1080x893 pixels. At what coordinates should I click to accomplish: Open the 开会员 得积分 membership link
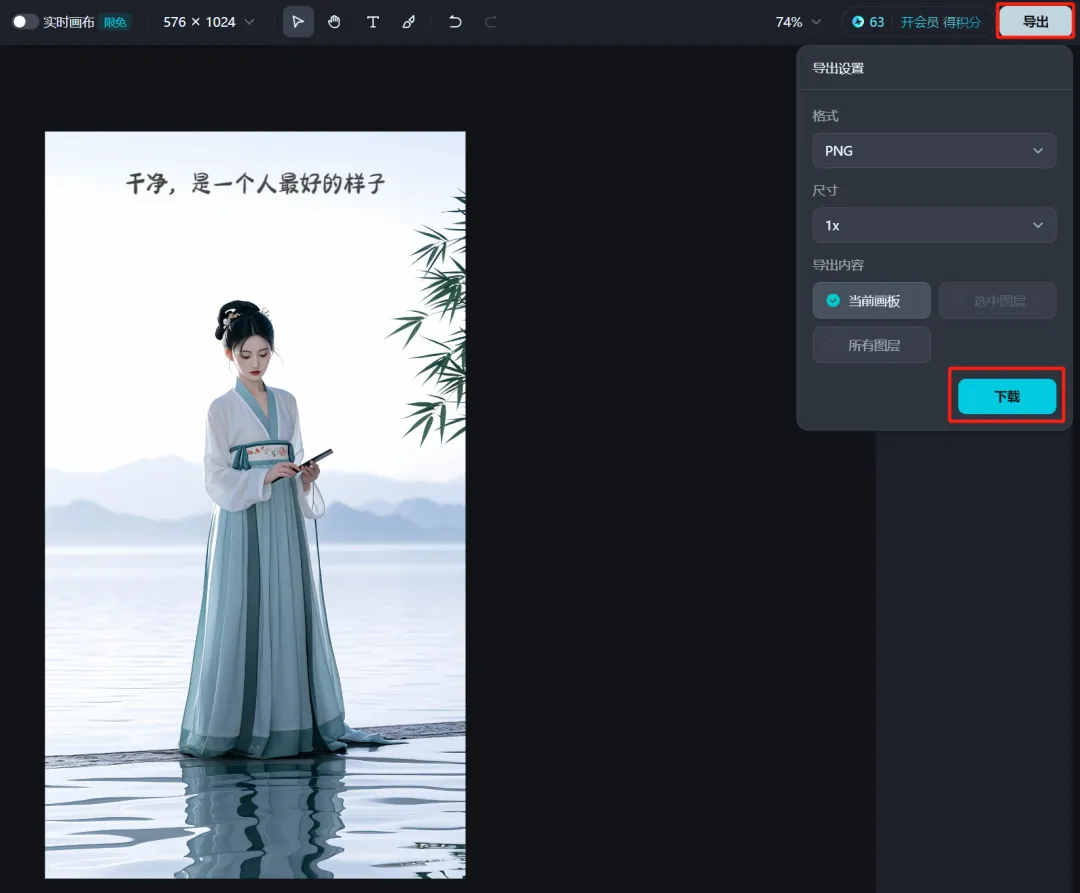(x=940, y=22)
